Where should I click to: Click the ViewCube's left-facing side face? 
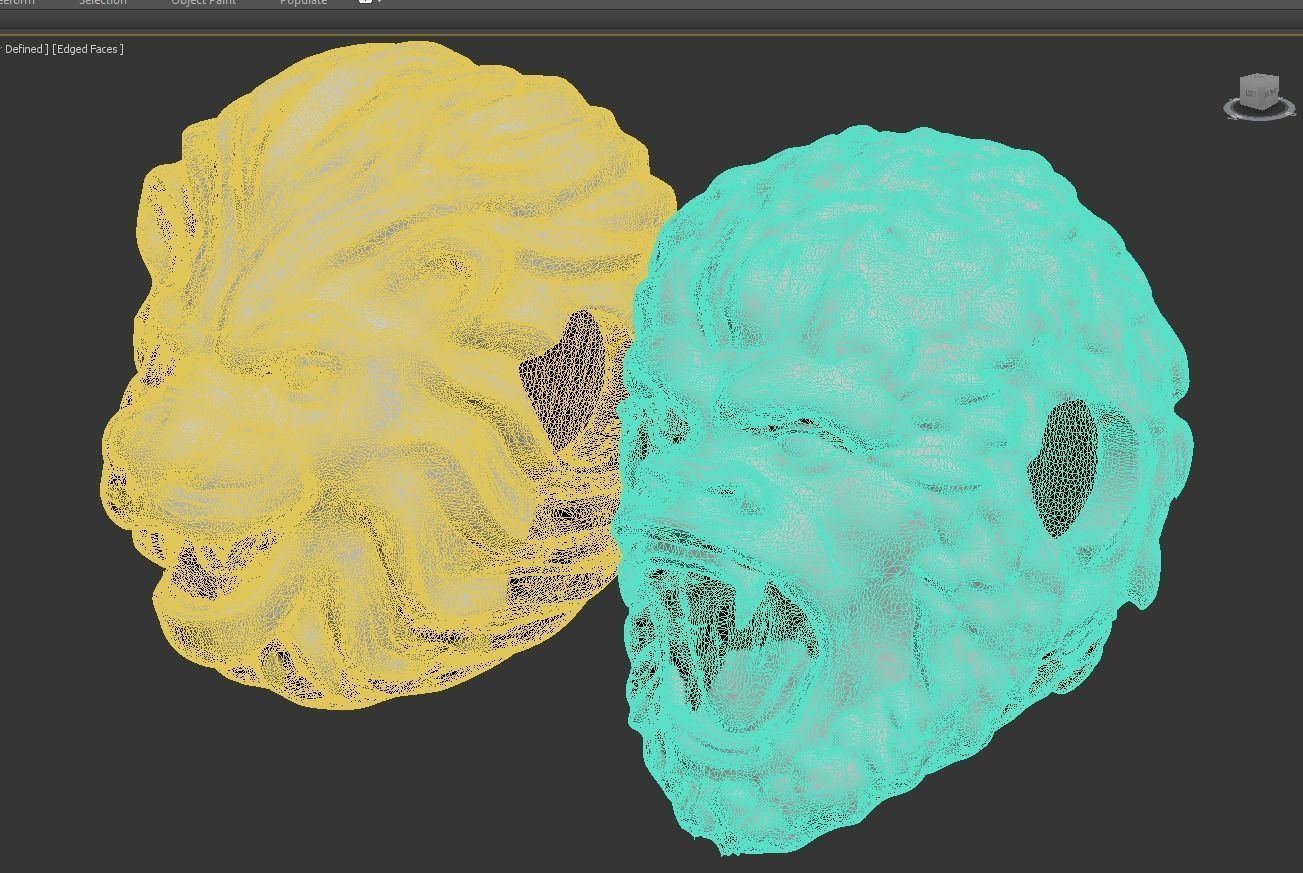point(1251,97)
